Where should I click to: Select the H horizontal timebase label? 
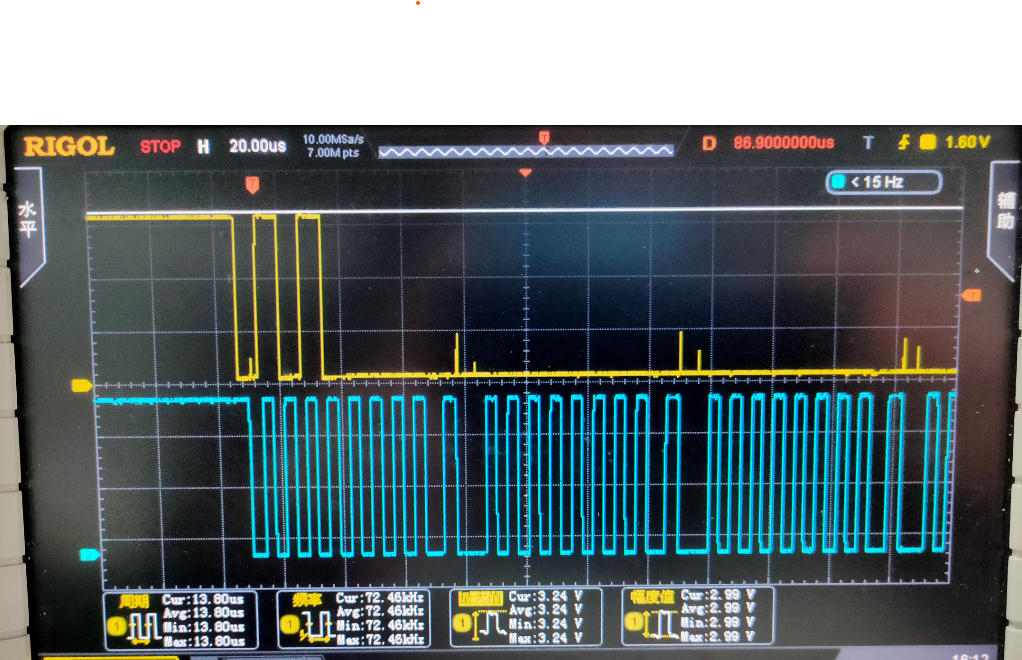click(203, 147)
